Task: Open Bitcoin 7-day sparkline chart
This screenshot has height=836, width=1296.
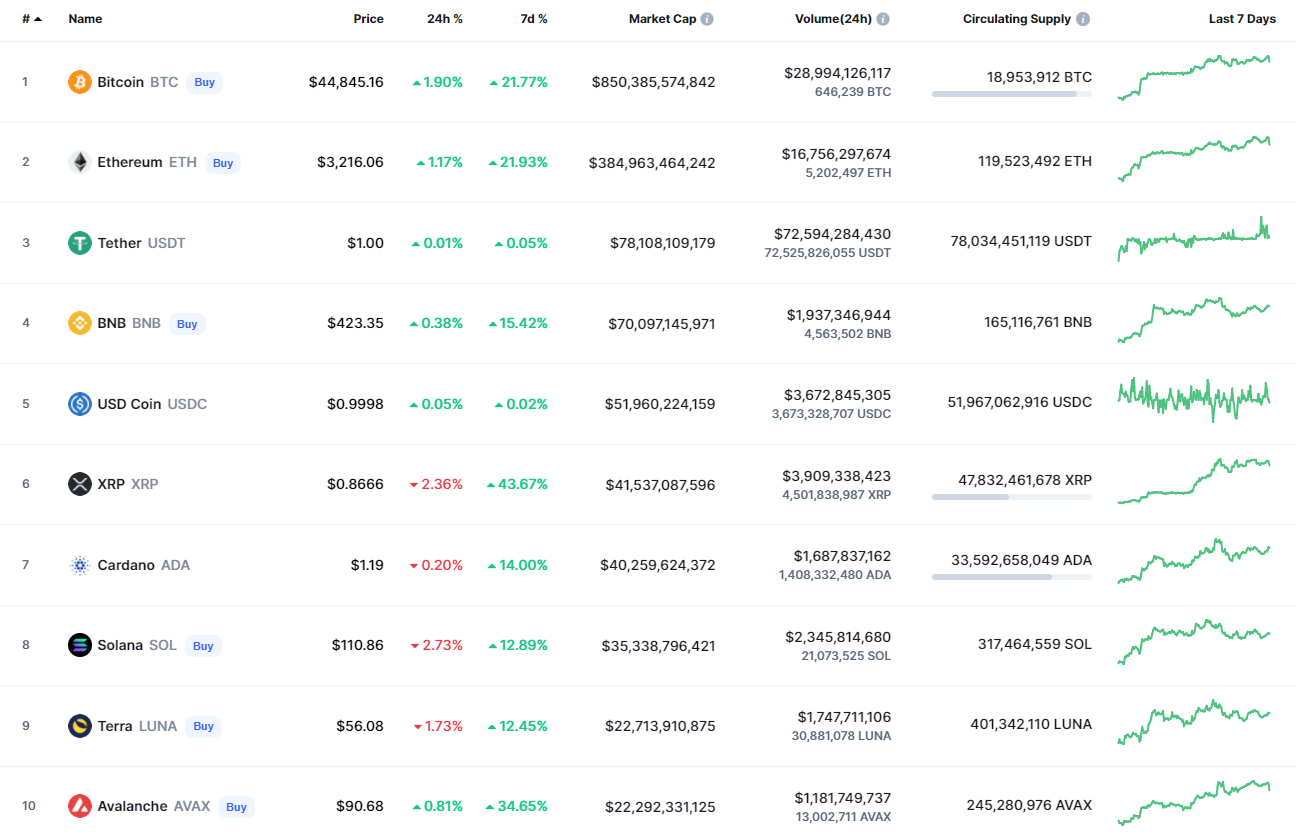Action: tap(1194, 78)
